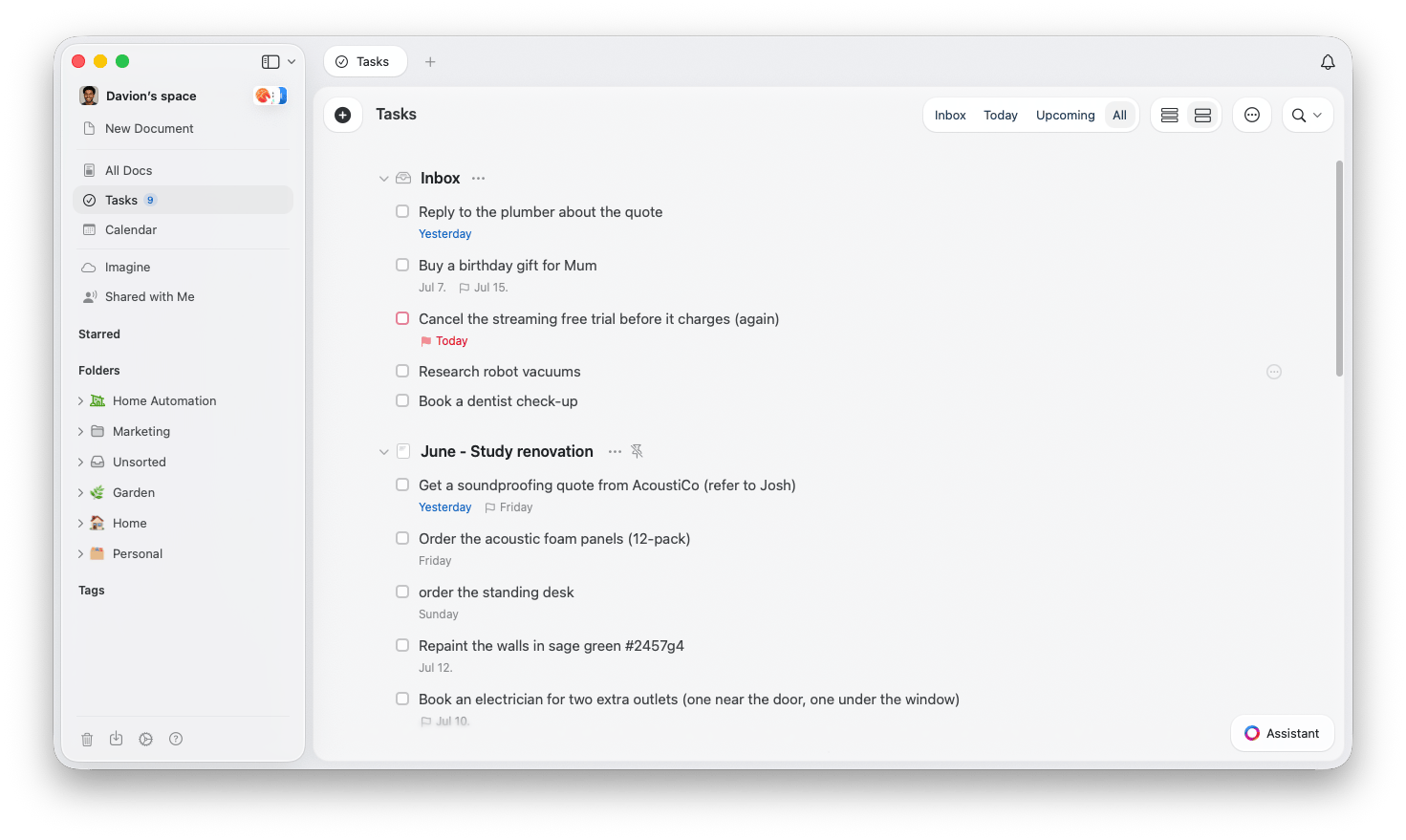Open settings gear in sidebar footer

[x=145, y=739]
